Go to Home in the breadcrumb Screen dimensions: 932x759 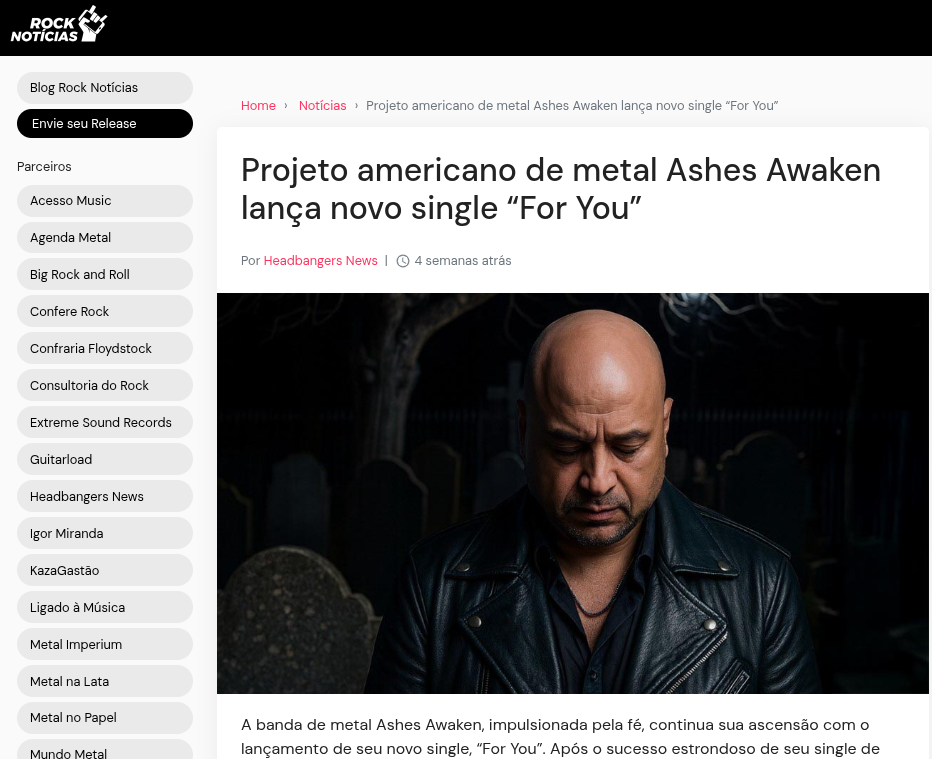coord(258,106)
